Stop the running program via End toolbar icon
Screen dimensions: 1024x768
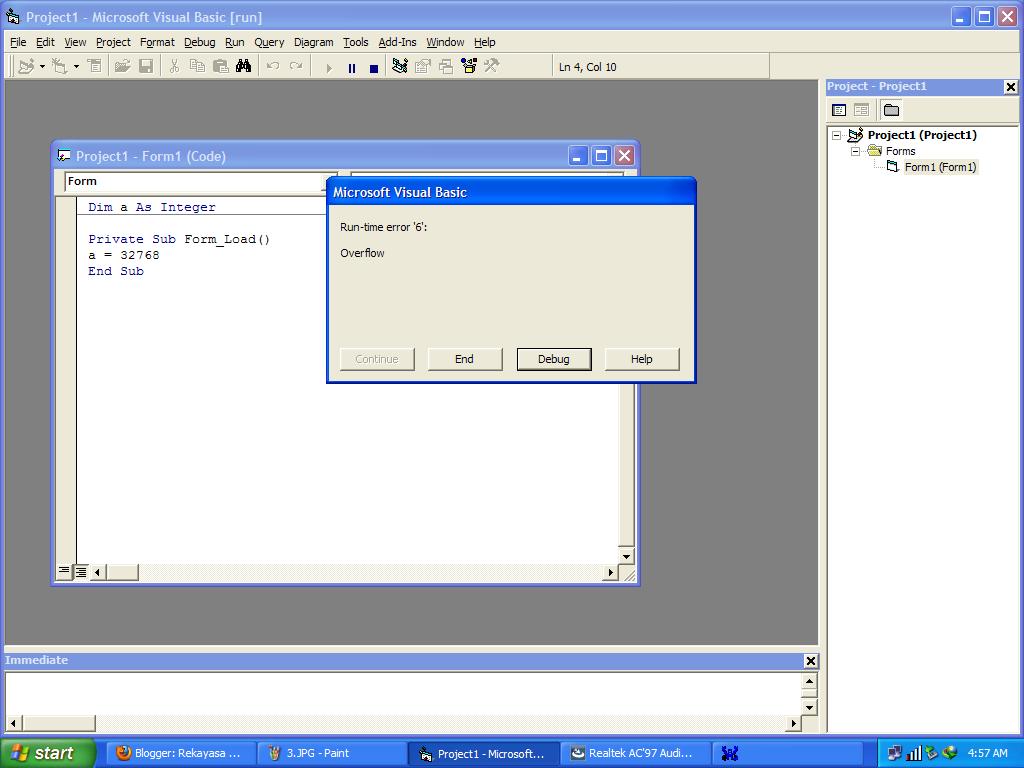pos(373,66)
